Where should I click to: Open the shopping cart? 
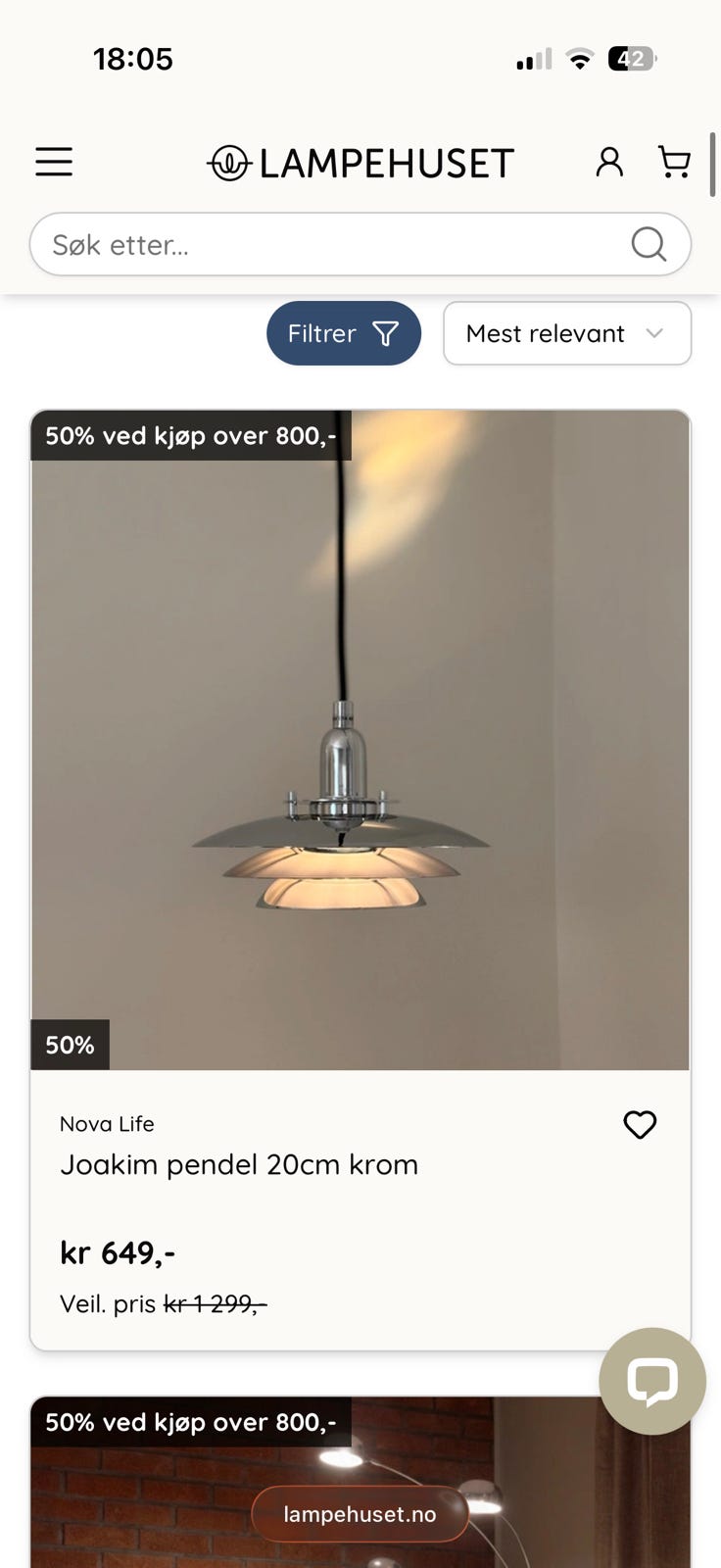tap(674, 162)
